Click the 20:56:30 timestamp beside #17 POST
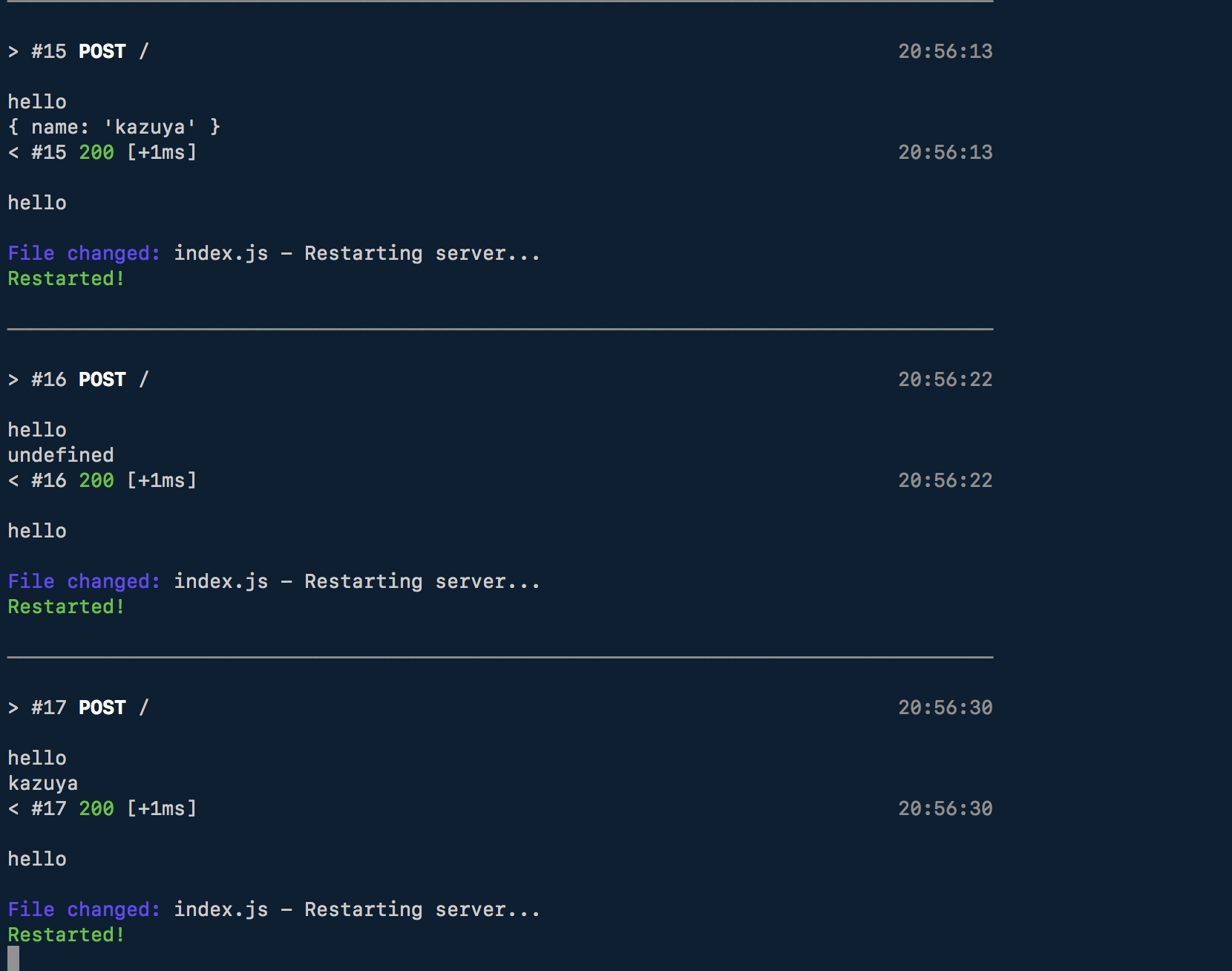The width and height of the screenshot is (1232, 971). click(945, 707)
